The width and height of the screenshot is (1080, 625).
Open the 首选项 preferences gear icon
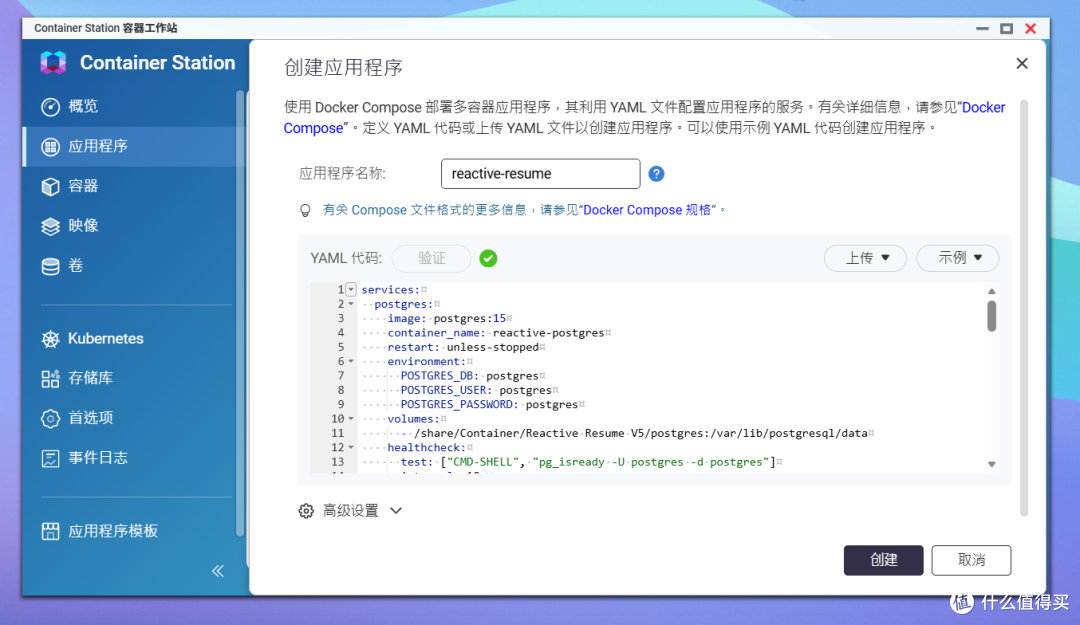coord(50,418)
